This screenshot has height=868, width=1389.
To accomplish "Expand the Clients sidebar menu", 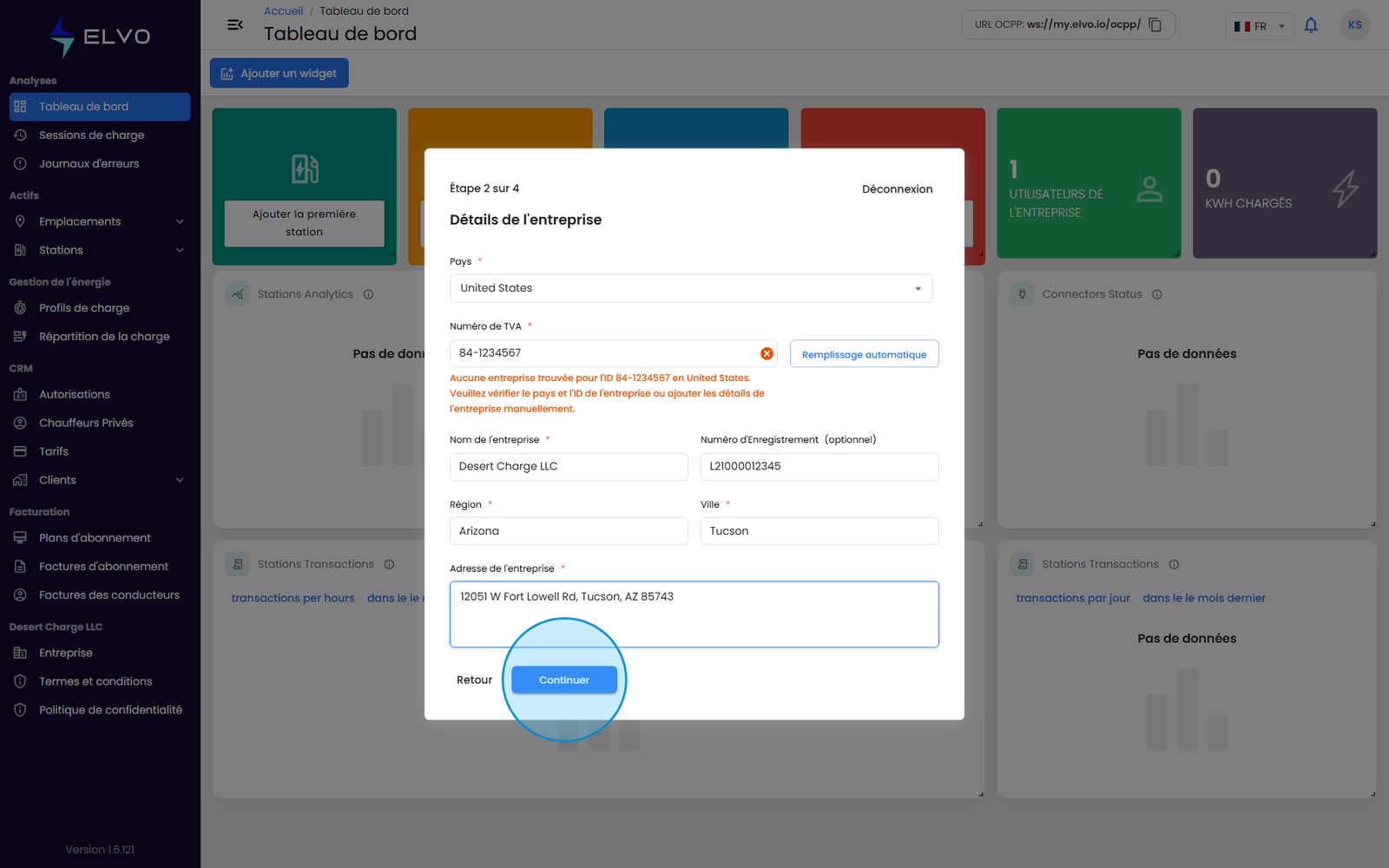I will point(100,480).
